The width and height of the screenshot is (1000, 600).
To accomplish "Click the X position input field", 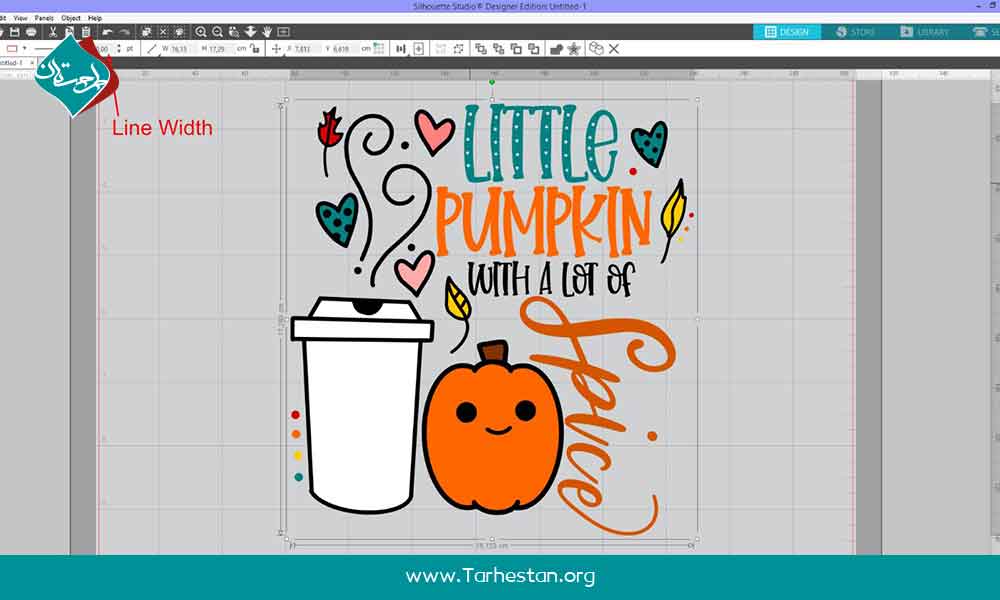I will coord(304,48).
